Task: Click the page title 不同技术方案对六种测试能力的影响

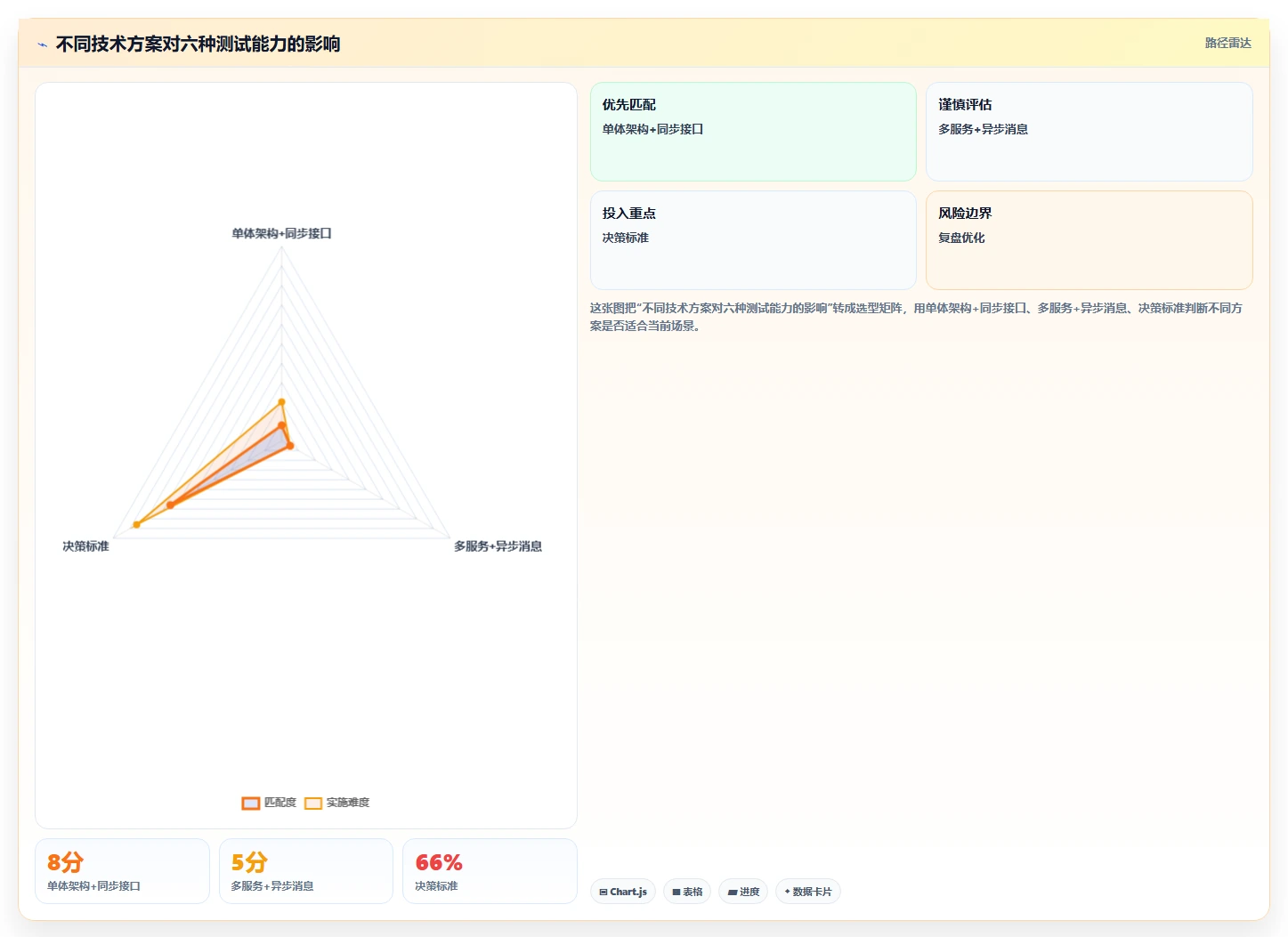Action: point(198,44)
